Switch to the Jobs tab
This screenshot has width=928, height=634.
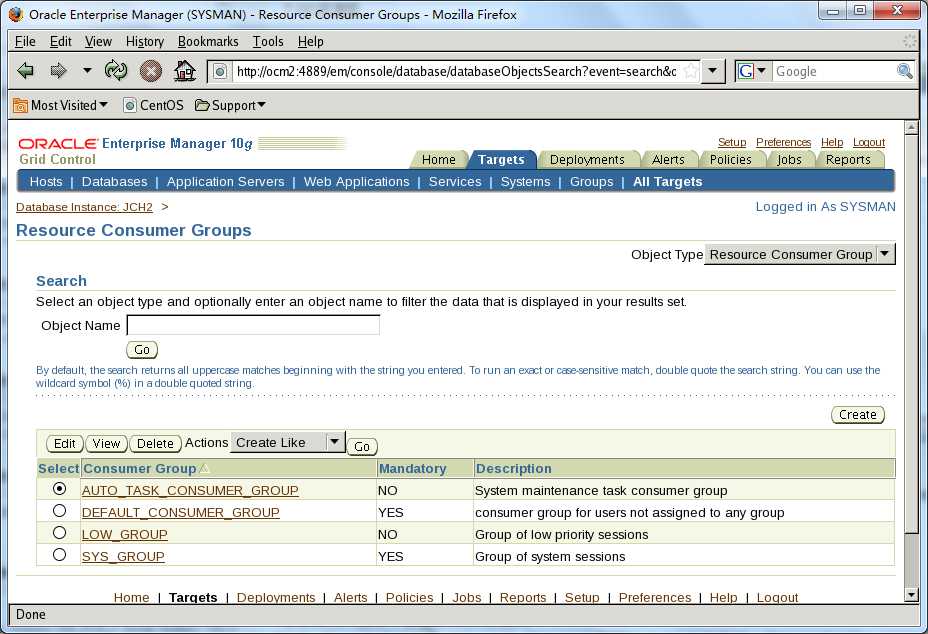click(789, 159)
